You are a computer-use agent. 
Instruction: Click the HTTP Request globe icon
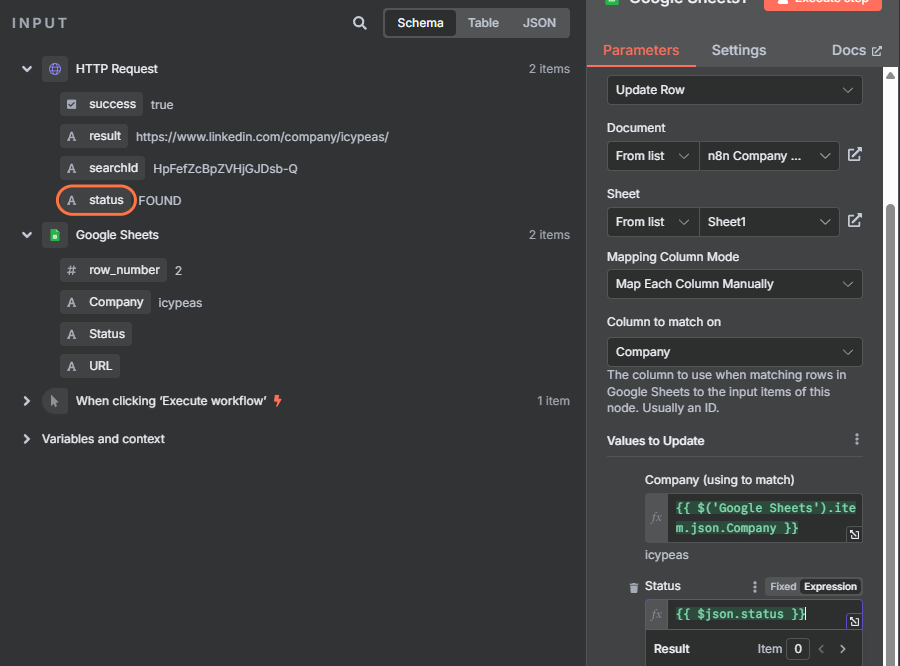[x=55, y=69]
